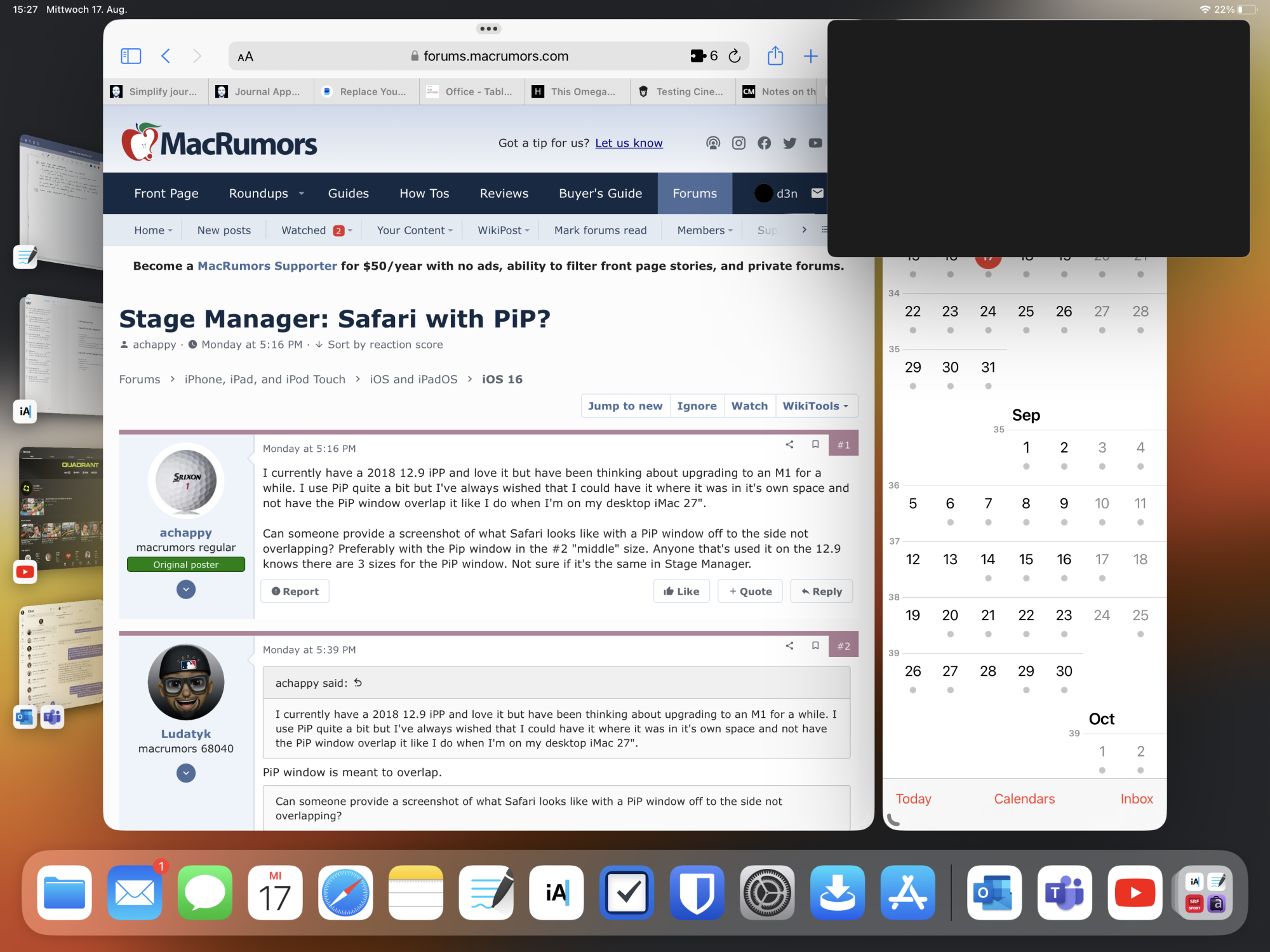Like achappy's first post
This screenshot has height=952, width=1270.
pyautogui.click(x=681, y=591)
